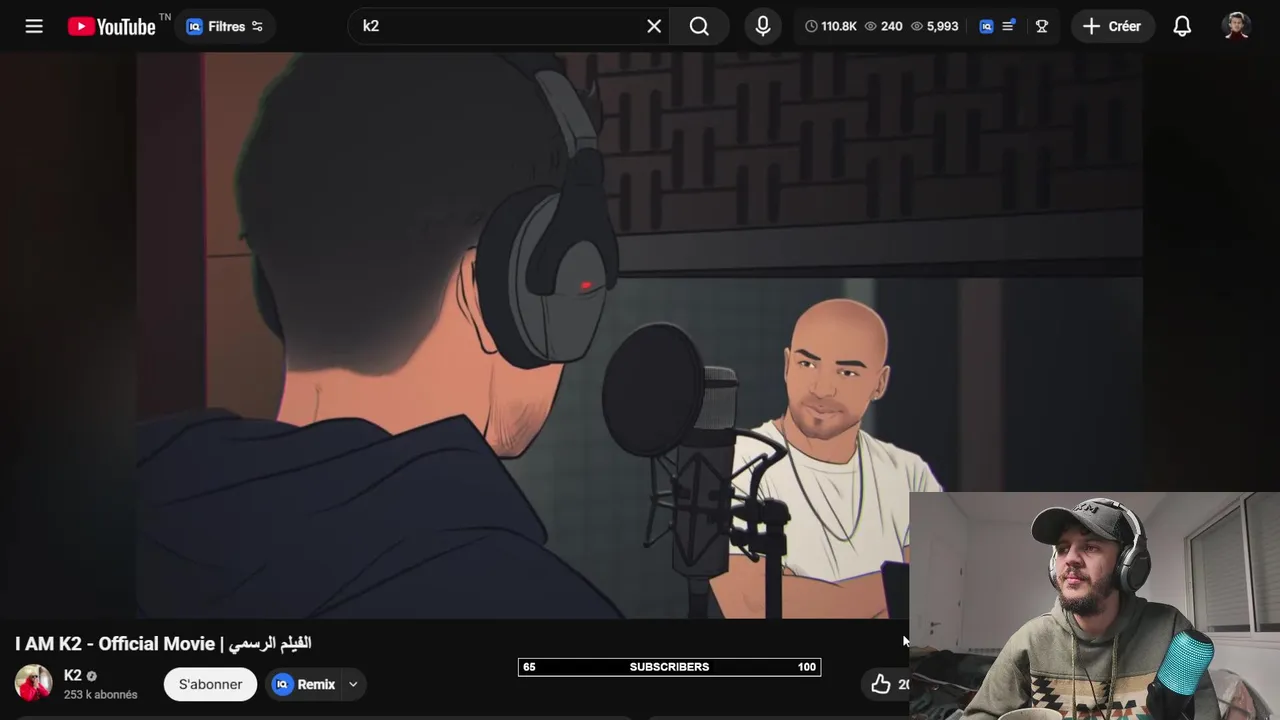1280x720 pixels.
Task: Click the 240 views stat
Action: pos(883,26)
